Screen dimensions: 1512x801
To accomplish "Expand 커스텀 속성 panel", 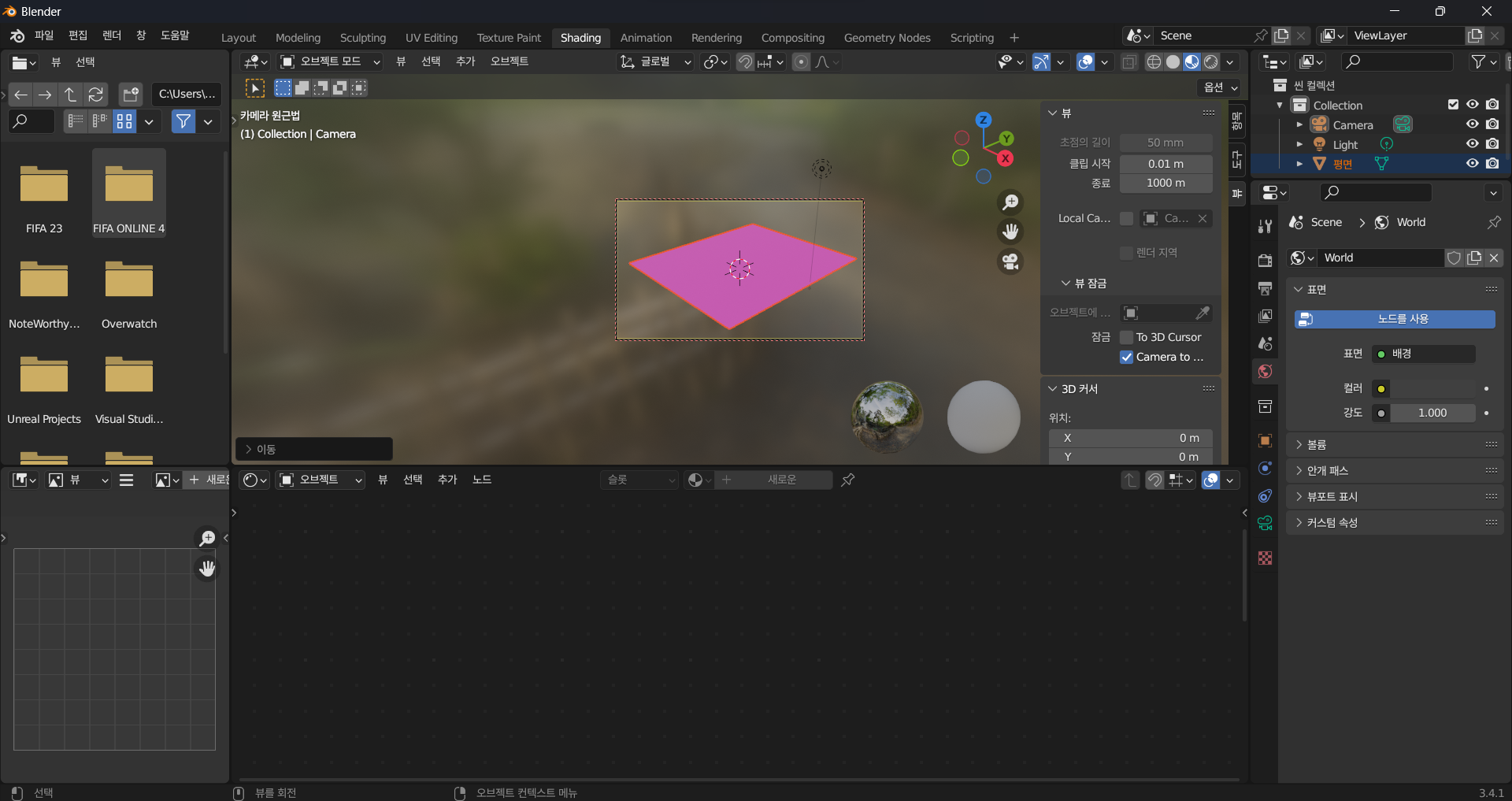I will click(x=1395, y=523).
